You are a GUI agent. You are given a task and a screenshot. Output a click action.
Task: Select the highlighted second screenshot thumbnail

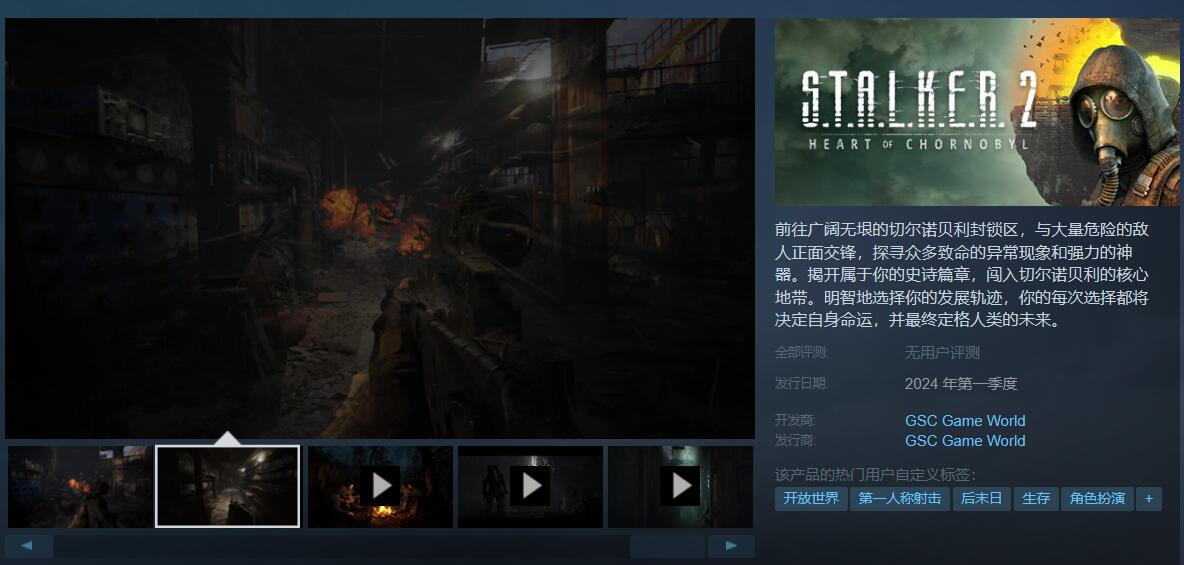tap(227, 486)
